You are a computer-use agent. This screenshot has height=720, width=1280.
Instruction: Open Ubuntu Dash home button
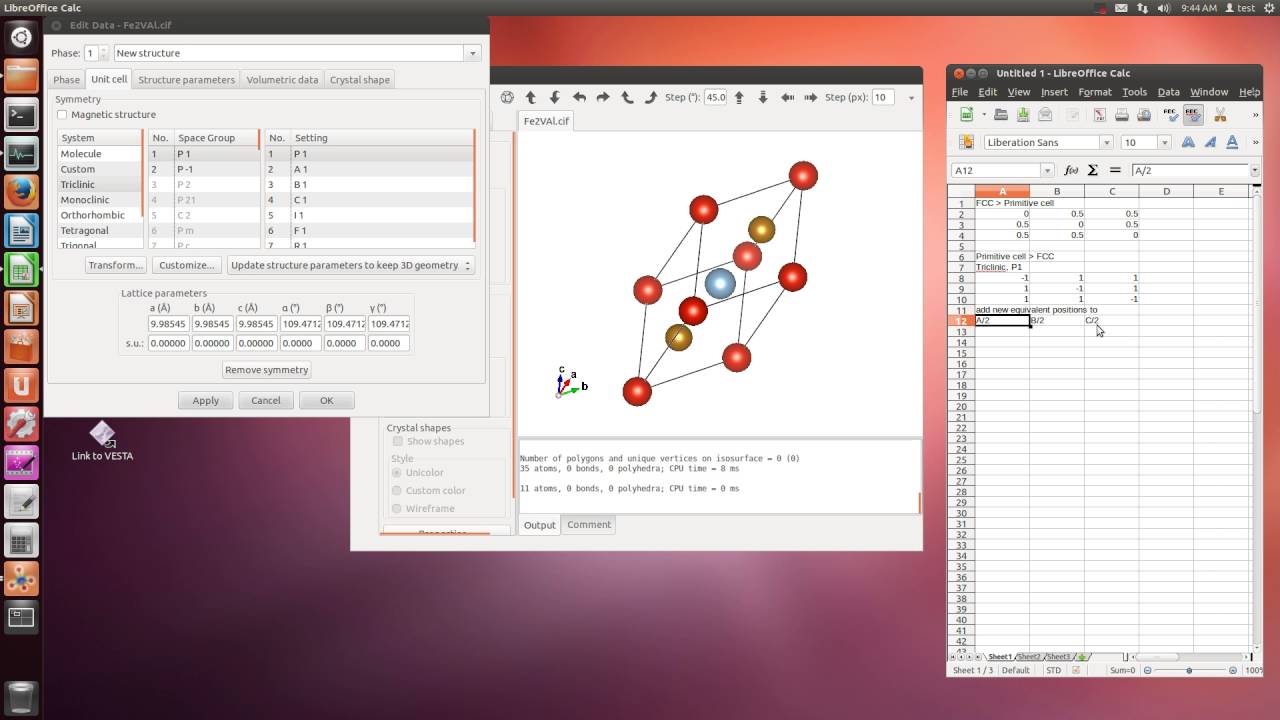(21, 38)
